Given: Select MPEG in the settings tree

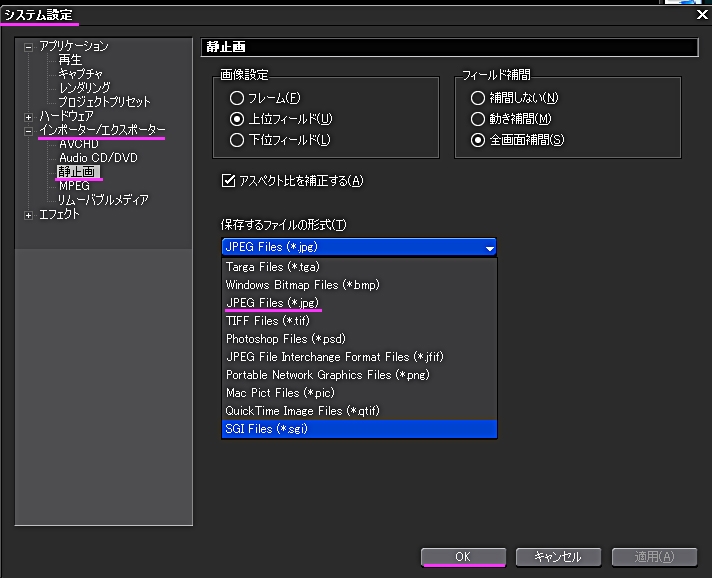Looking at the screenshot, I should (74, 186).
